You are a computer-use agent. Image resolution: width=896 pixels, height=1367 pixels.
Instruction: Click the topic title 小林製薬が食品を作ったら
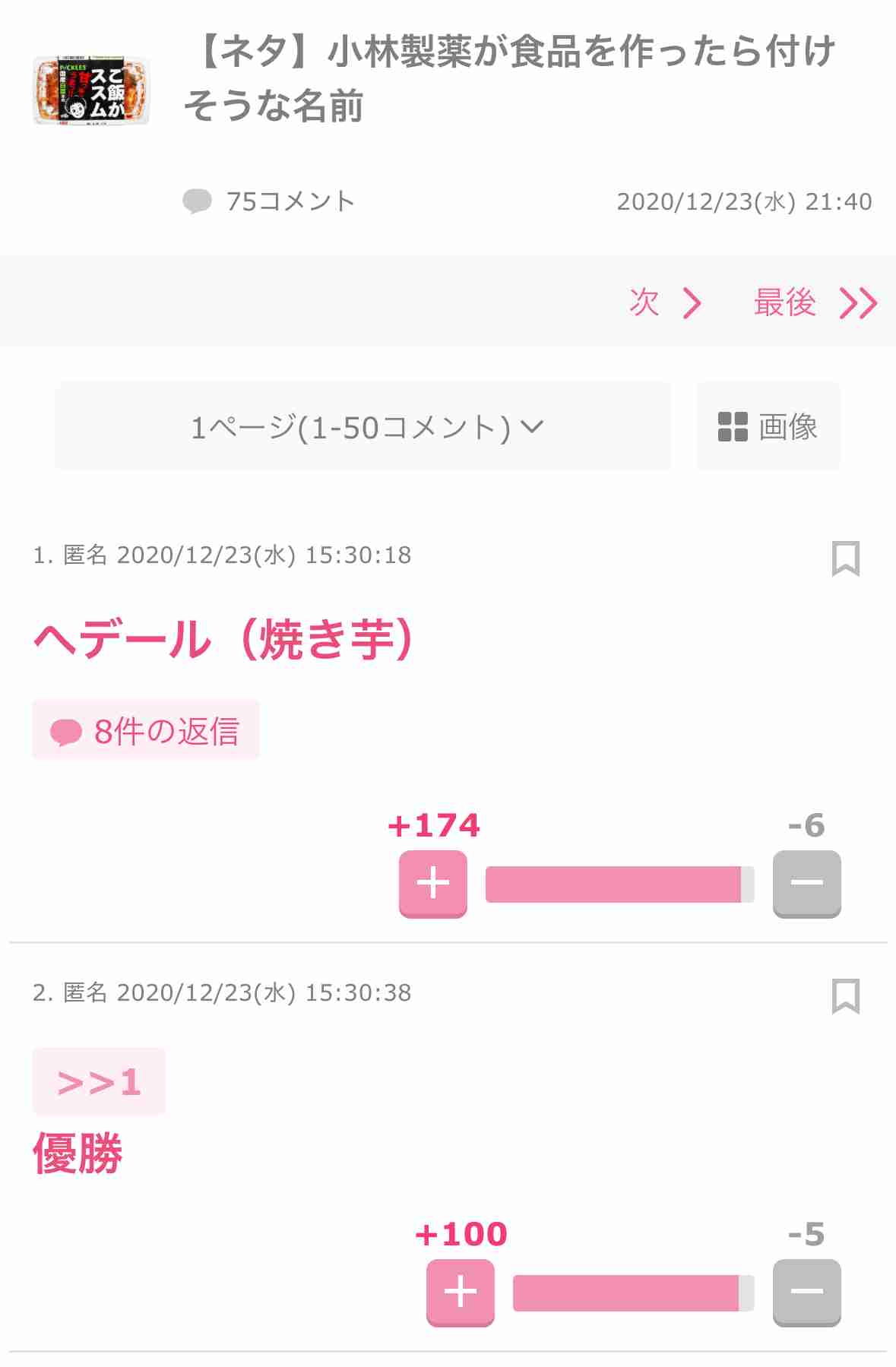click(509, 78)
